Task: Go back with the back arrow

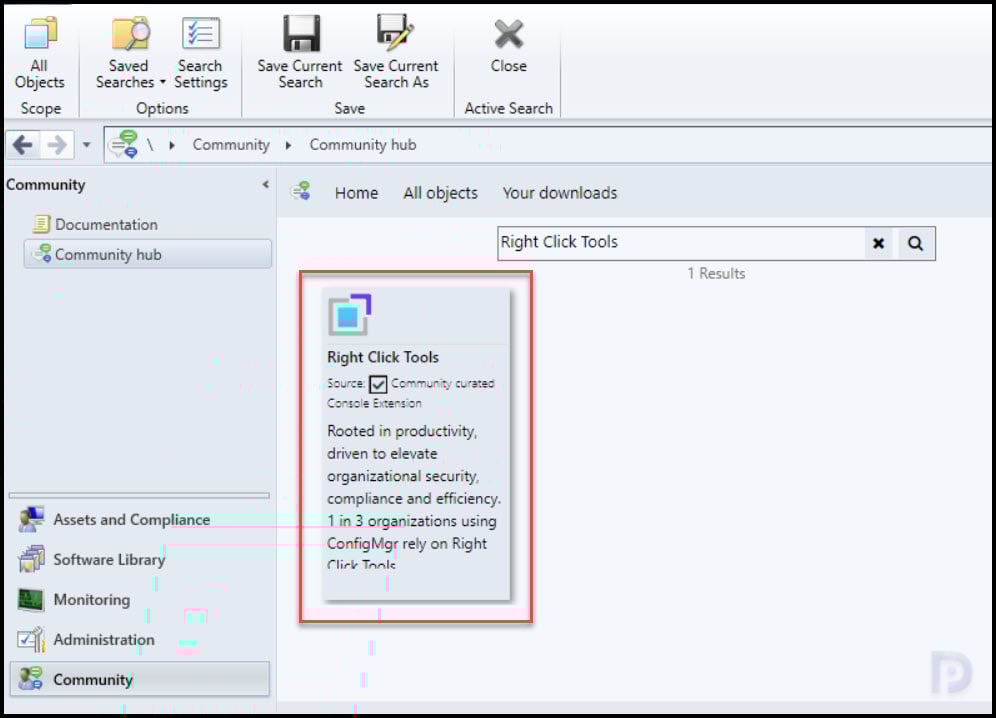Action: [x=23, y=146]
